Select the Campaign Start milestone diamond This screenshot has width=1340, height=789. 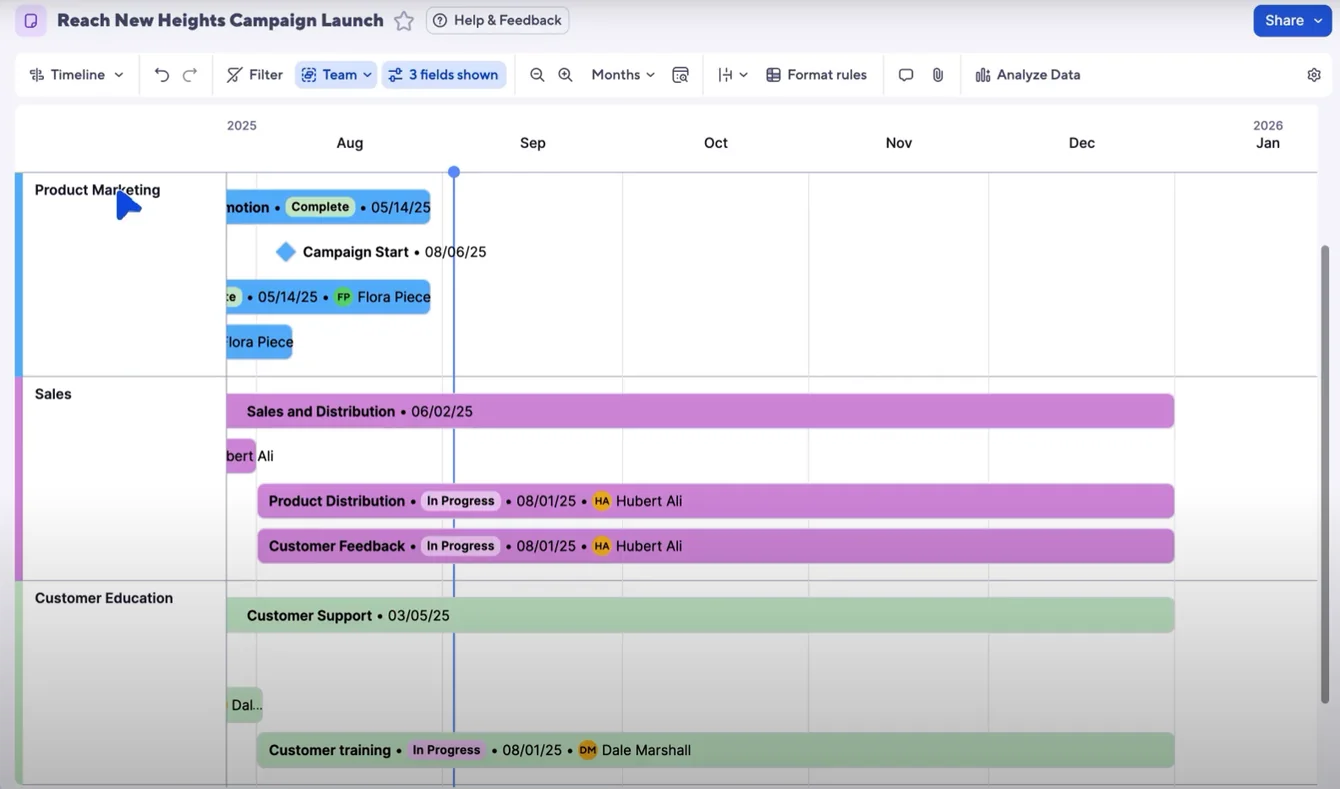point(286,252)
